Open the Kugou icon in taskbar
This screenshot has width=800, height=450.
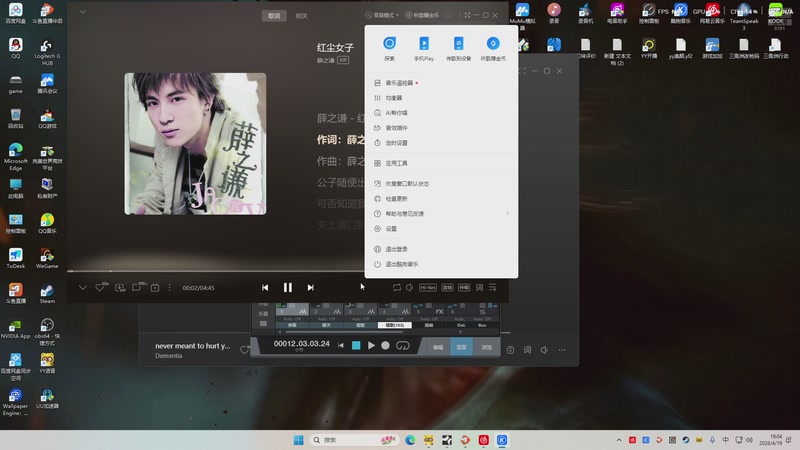click(x=502, y=440)
